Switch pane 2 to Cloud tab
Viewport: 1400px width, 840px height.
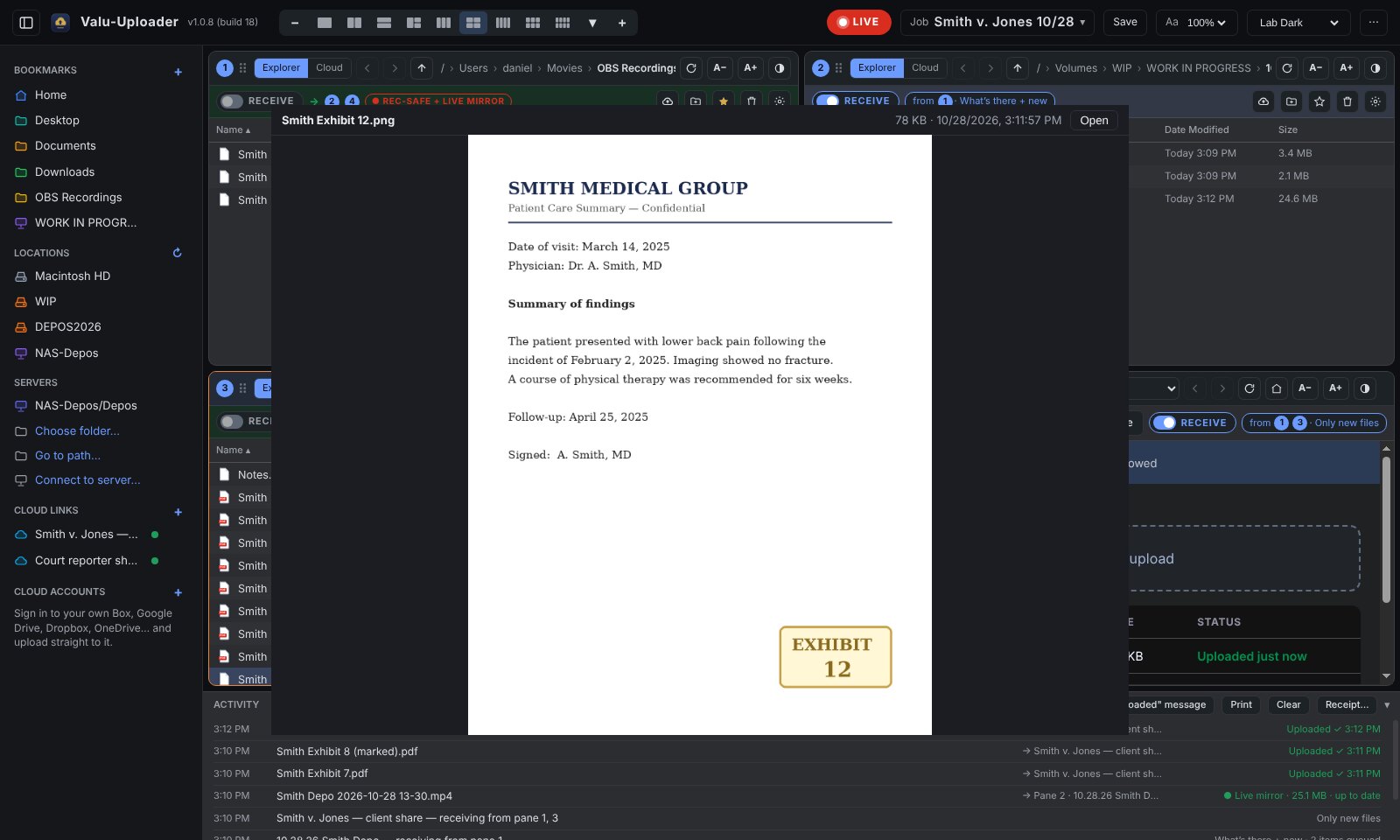(x=925, y=68)
